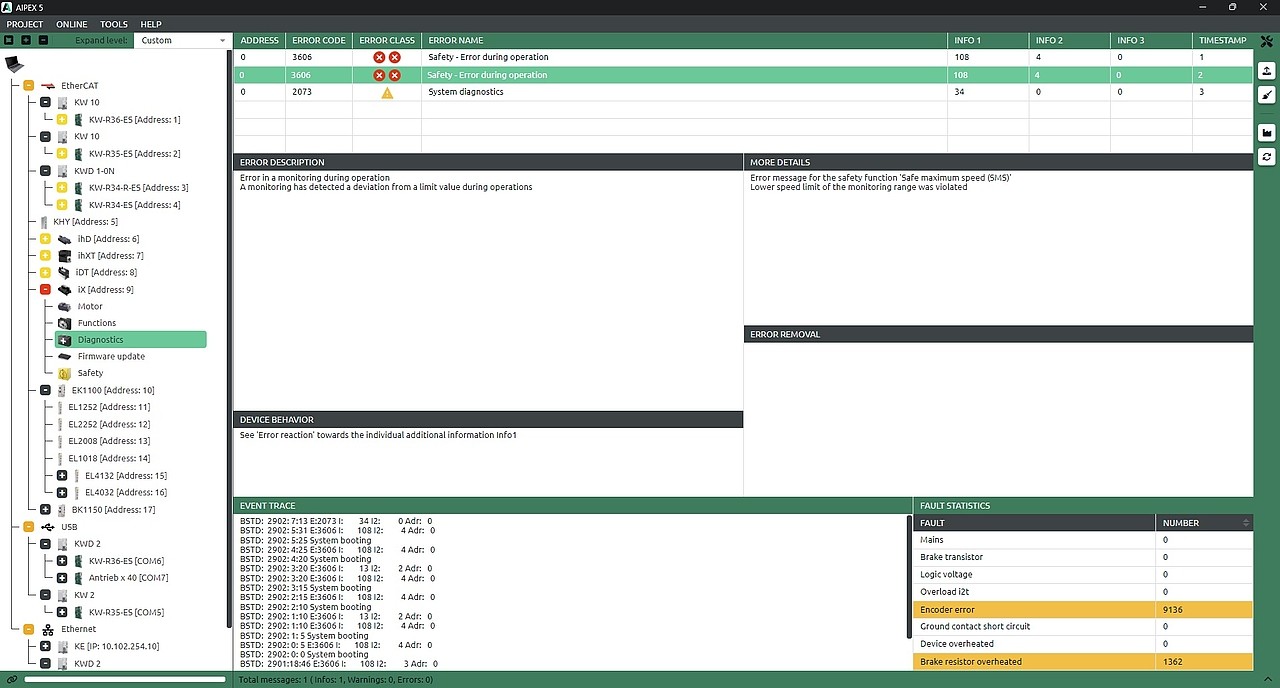Click the expand-all plus icon in tree toolbar

[x=25, y=40]
